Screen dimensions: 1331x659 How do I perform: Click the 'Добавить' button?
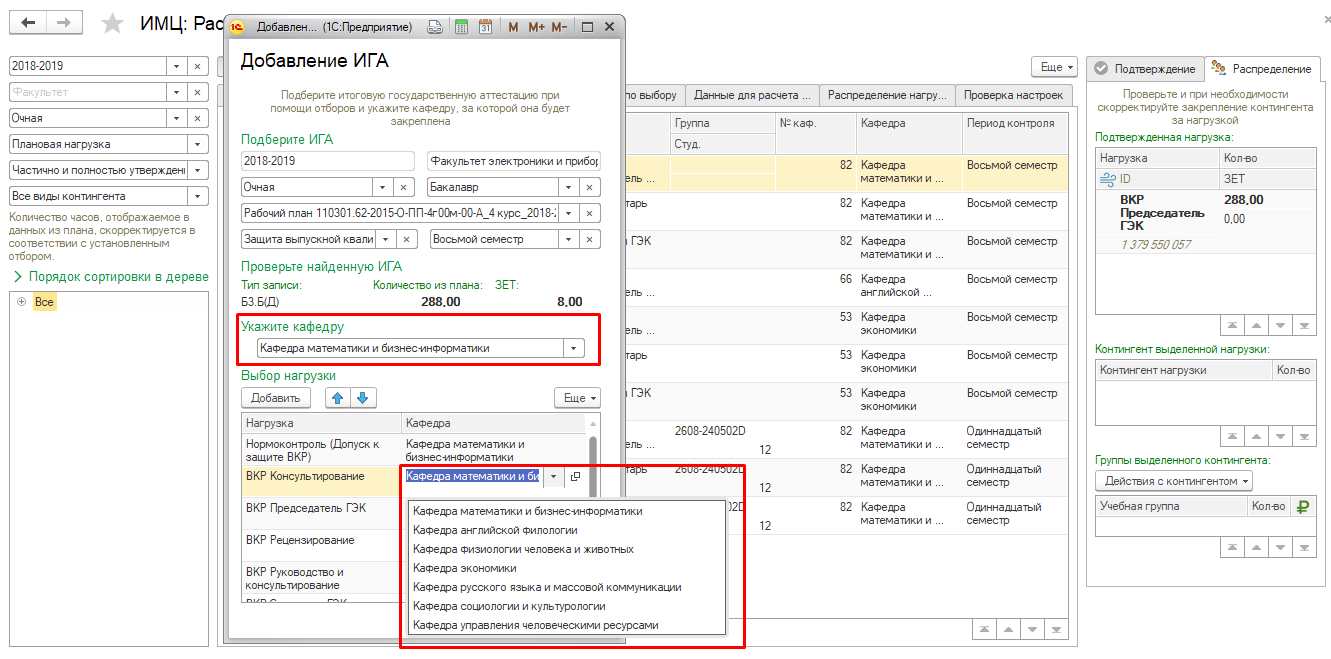point(275,398)
